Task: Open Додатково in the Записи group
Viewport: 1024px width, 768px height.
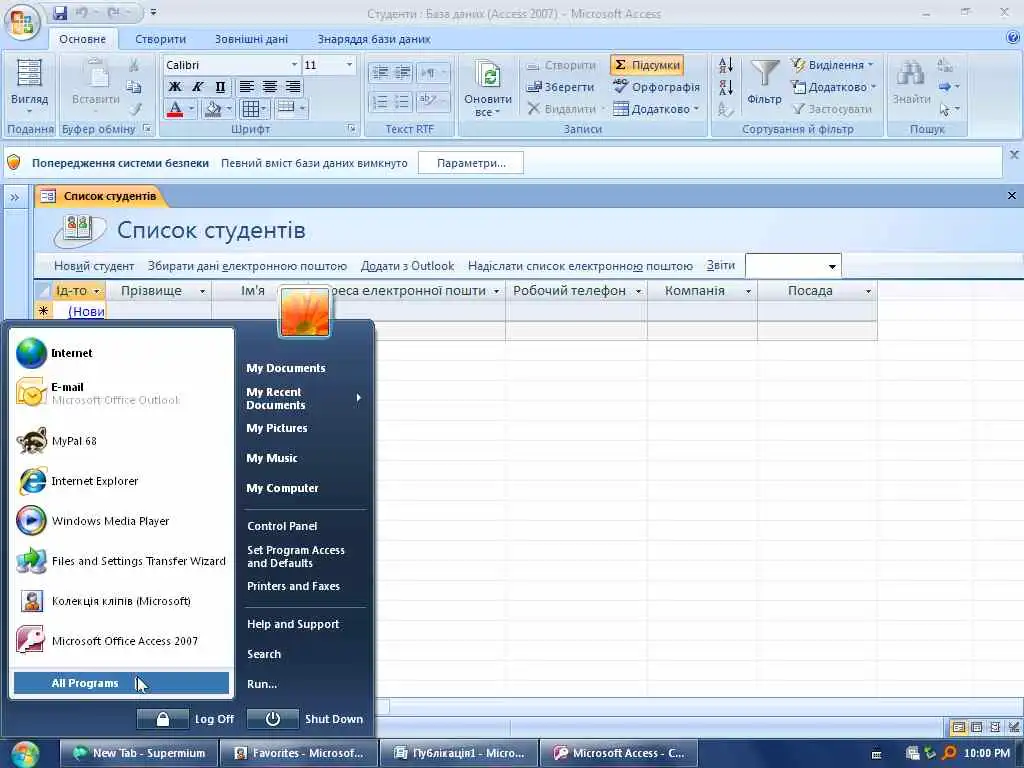Action: 656,108
